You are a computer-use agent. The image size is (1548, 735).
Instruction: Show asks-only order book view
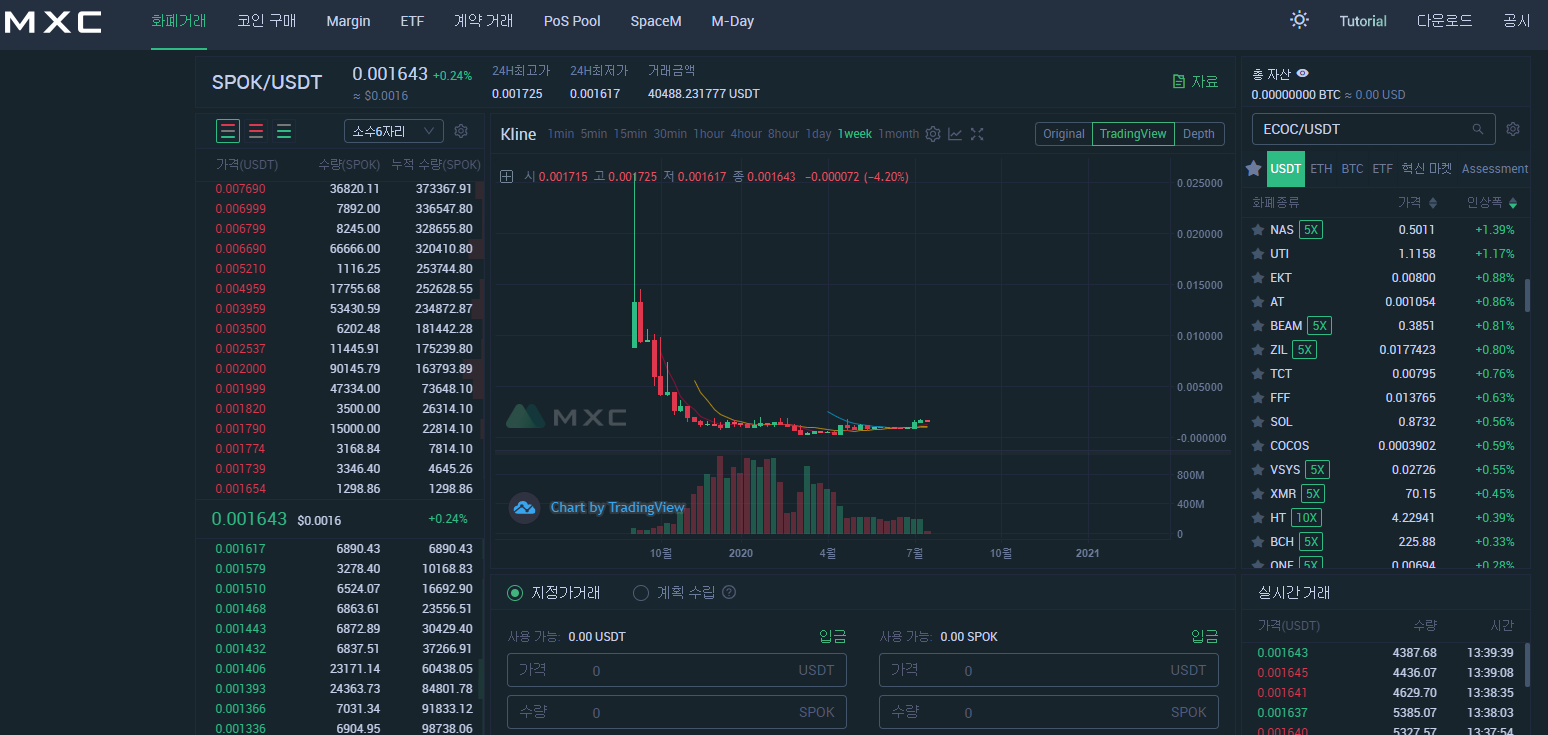coord(256,131)
